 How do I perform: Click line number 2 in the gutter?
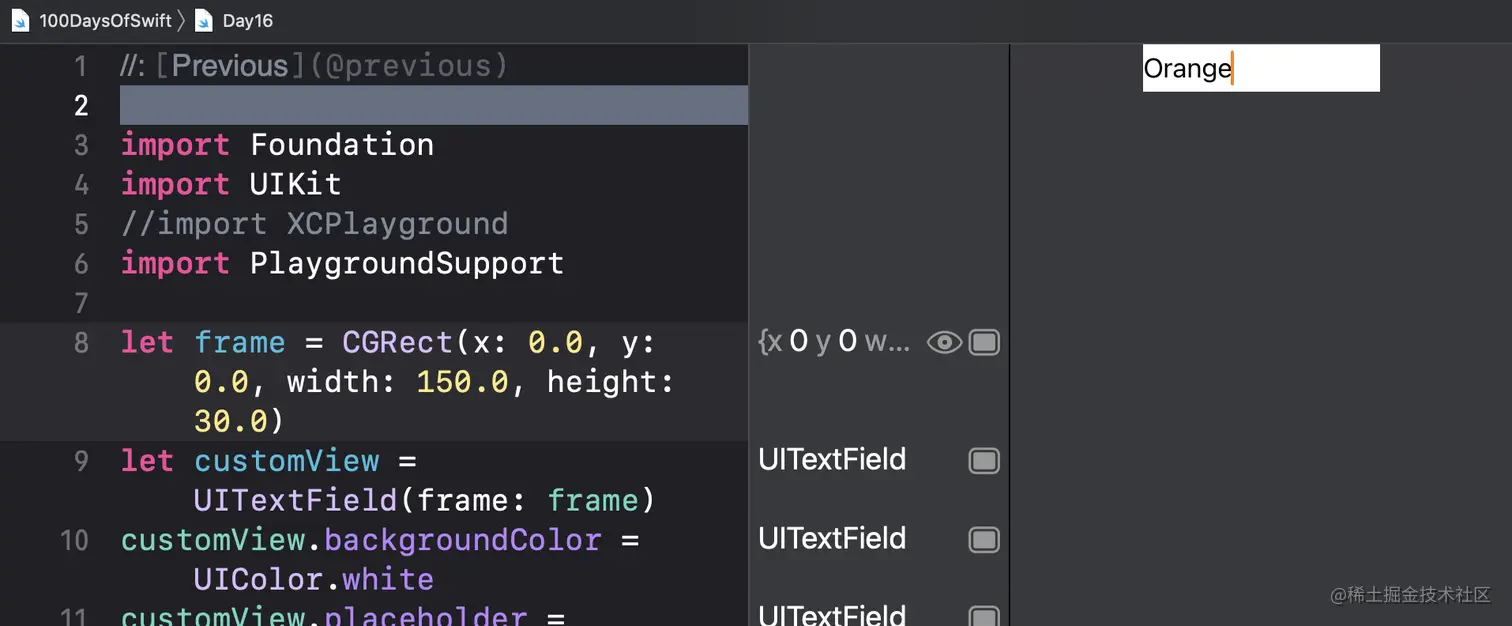(x=81, y=105)
